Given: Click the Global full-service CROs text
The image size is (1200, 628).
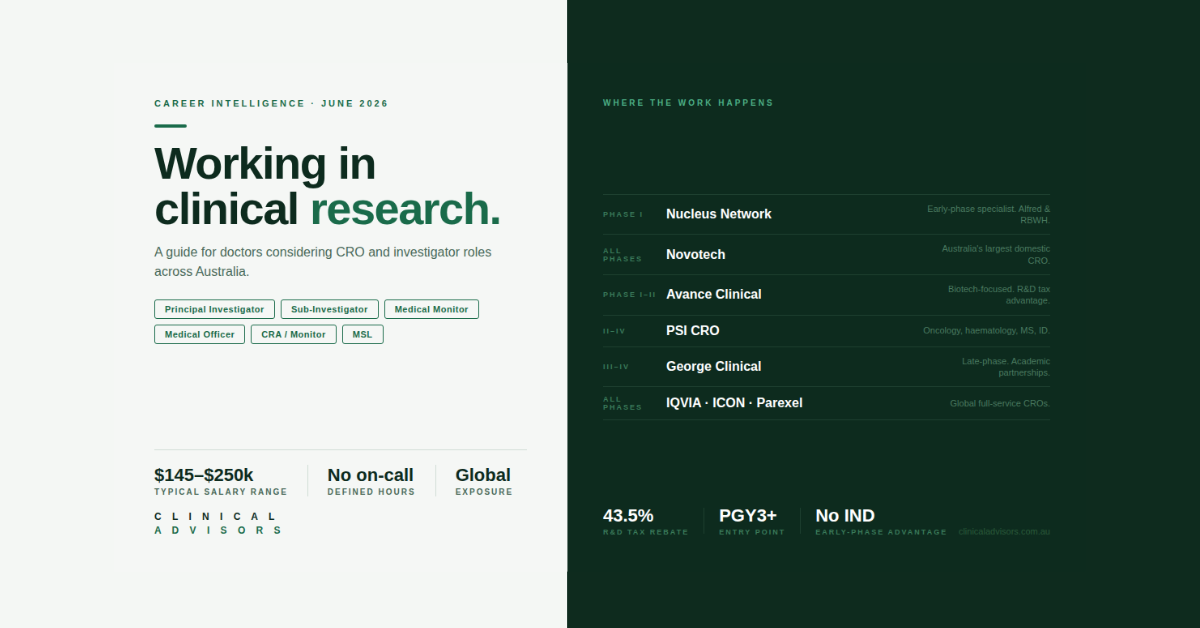Looking at the screenshot, I should tap(1000, 404).
